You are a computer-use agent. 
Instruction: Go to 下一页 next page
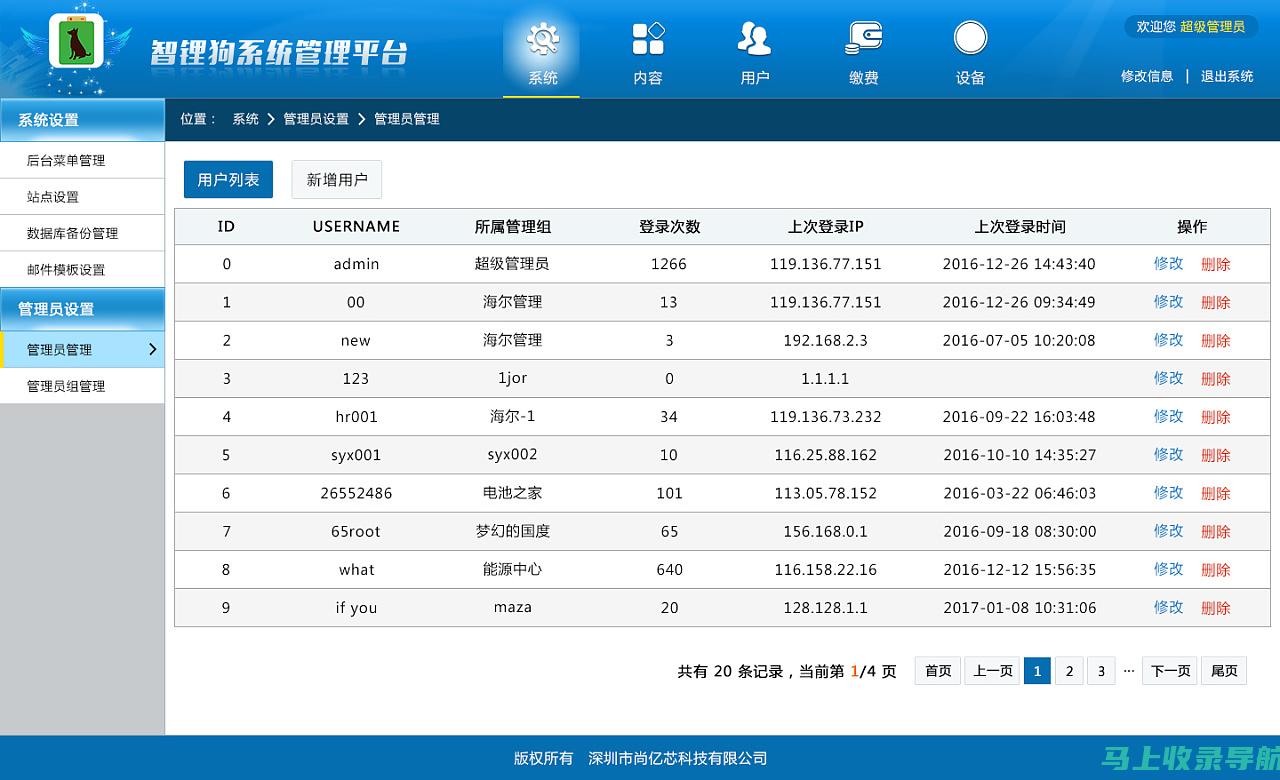[1171, 671]
